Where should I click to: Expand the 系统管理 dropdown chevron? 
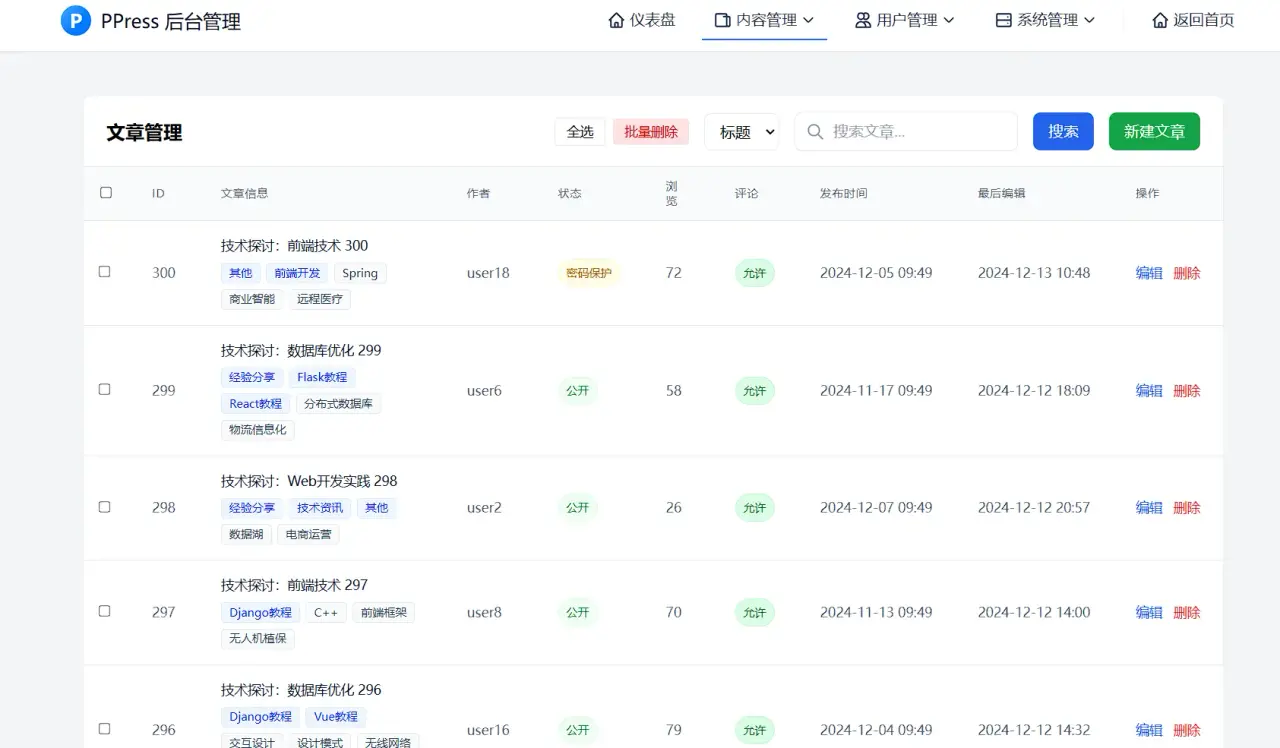tap(1089, 19)
